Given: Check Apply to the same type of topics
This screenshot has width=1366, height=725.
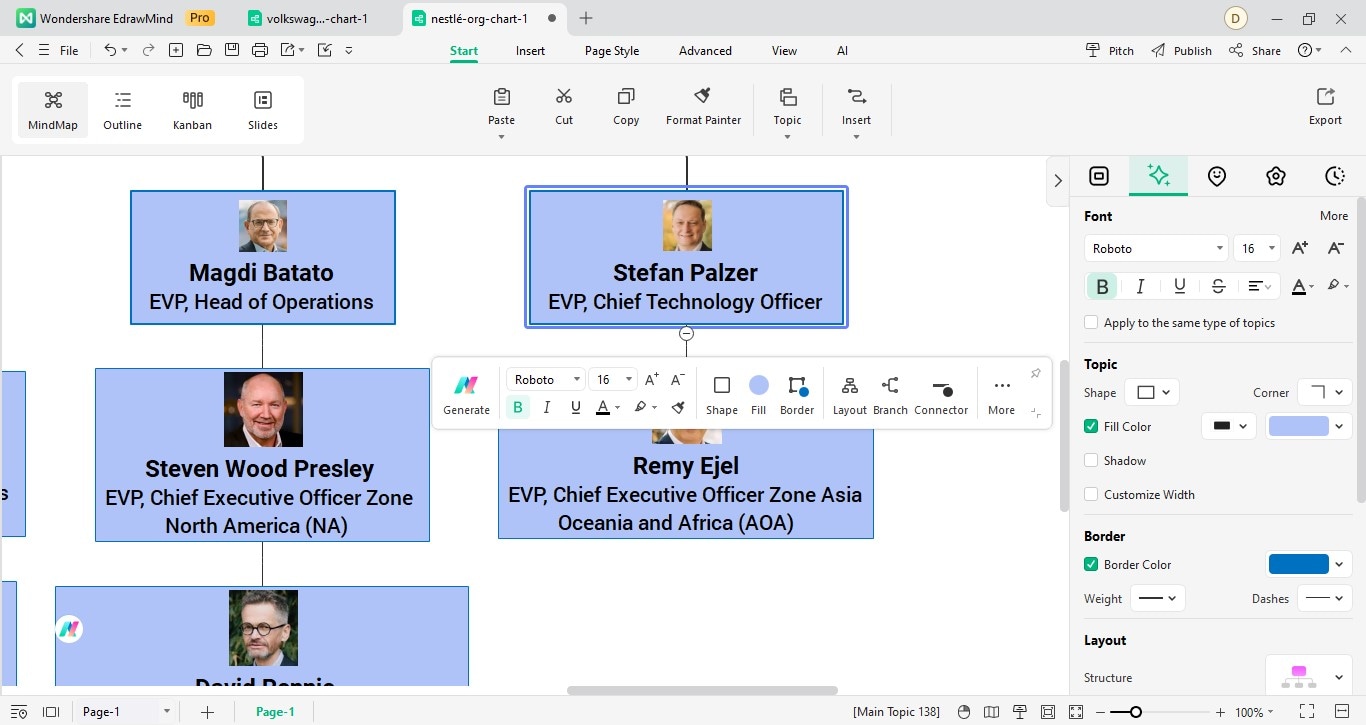Looking at the screenshot, I should pos(1091,323).
